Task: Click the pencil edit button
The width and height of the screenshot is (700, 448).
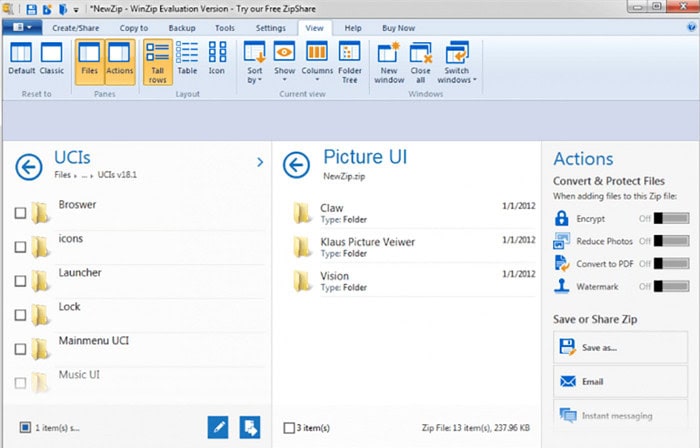Action: click(x=218, y=427)
